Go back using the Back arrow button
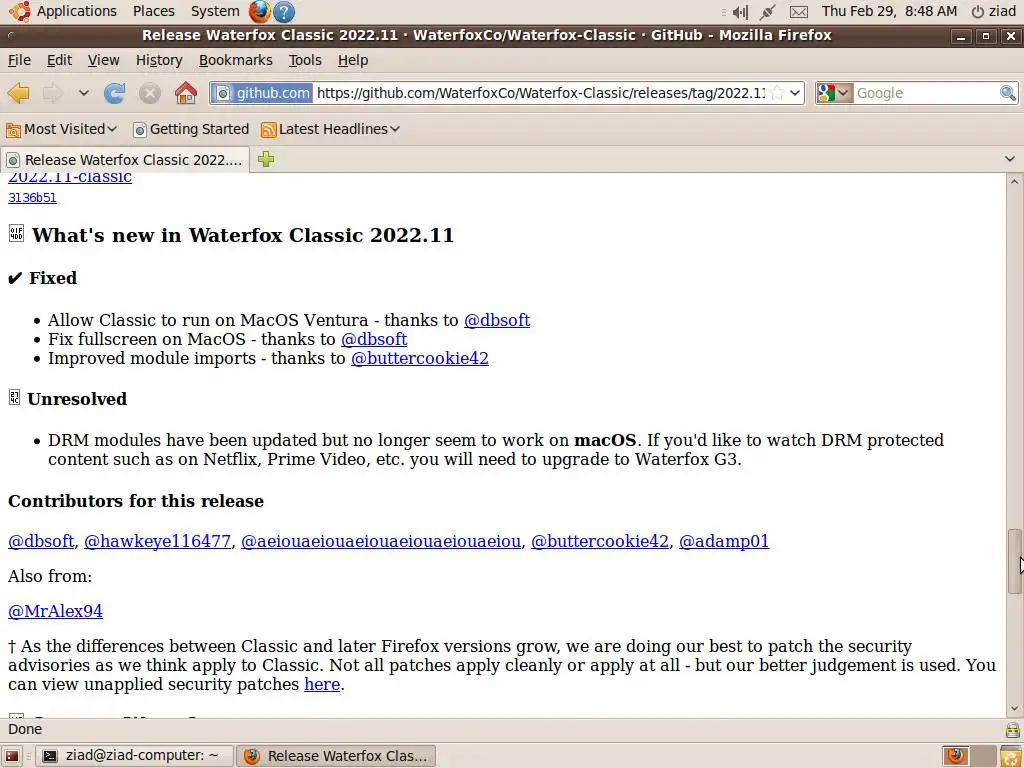Viewport: 1024px width, 768px height. [18, 93]
